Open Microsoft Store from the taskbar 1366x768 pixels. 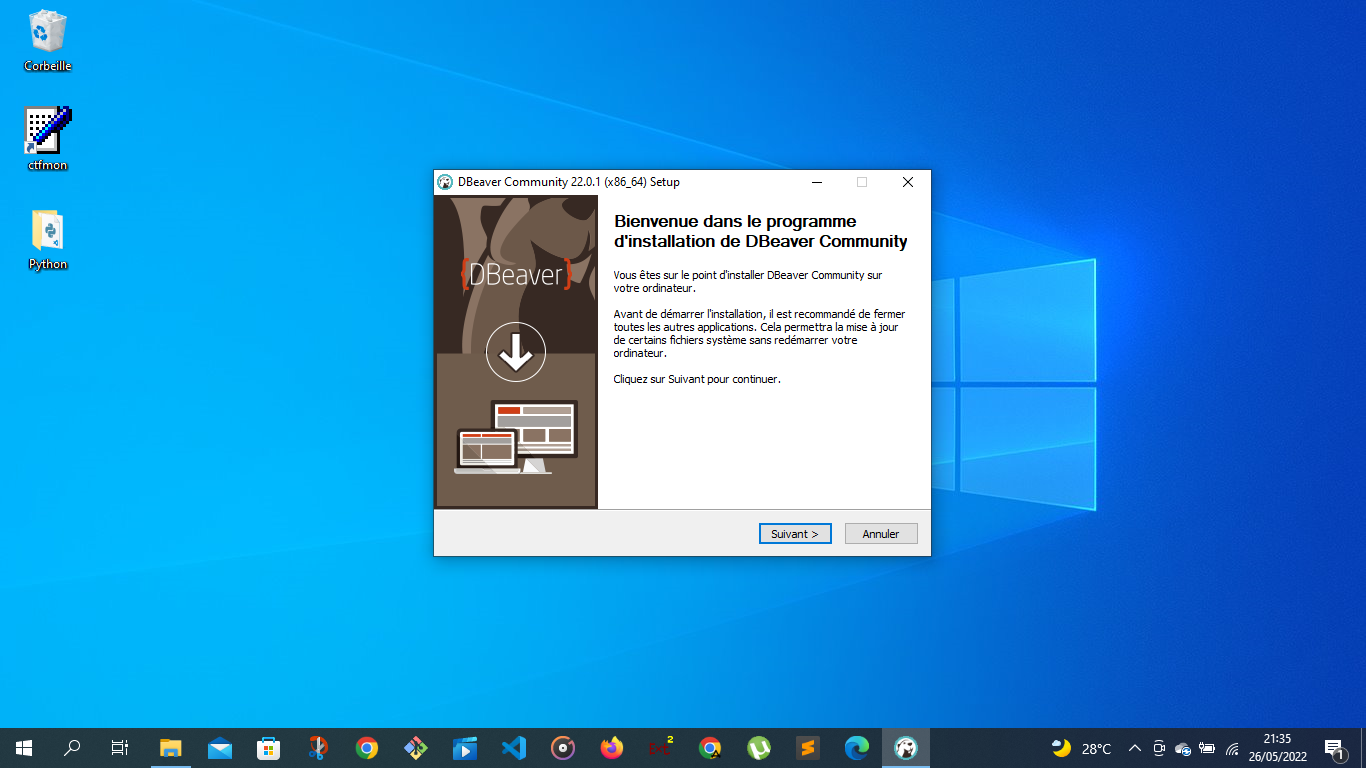pyautogui.click(x=269, y=748)
